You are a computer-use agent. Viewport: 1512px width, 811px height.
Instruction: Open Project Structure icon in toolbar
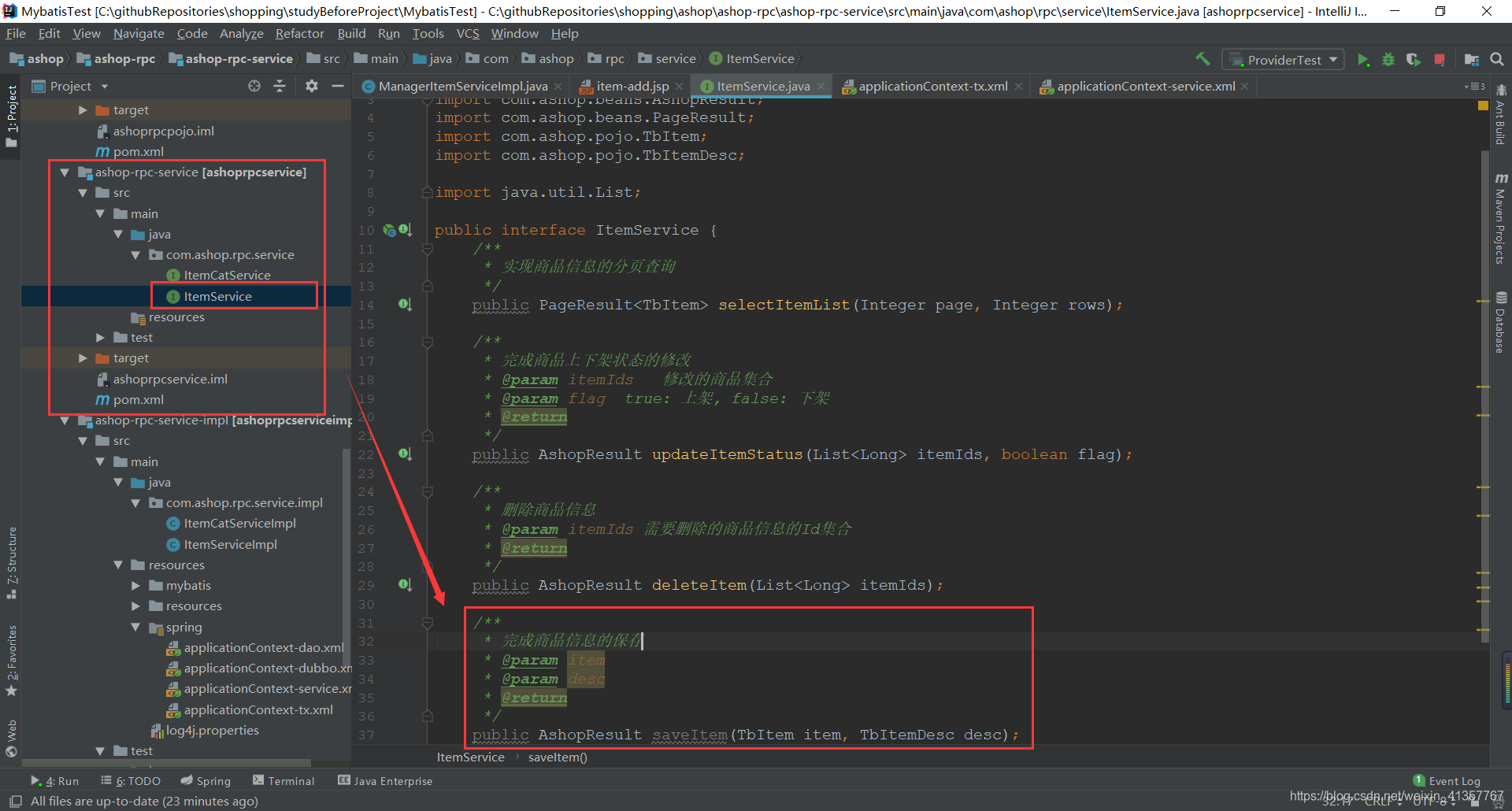pos(1471,60)
